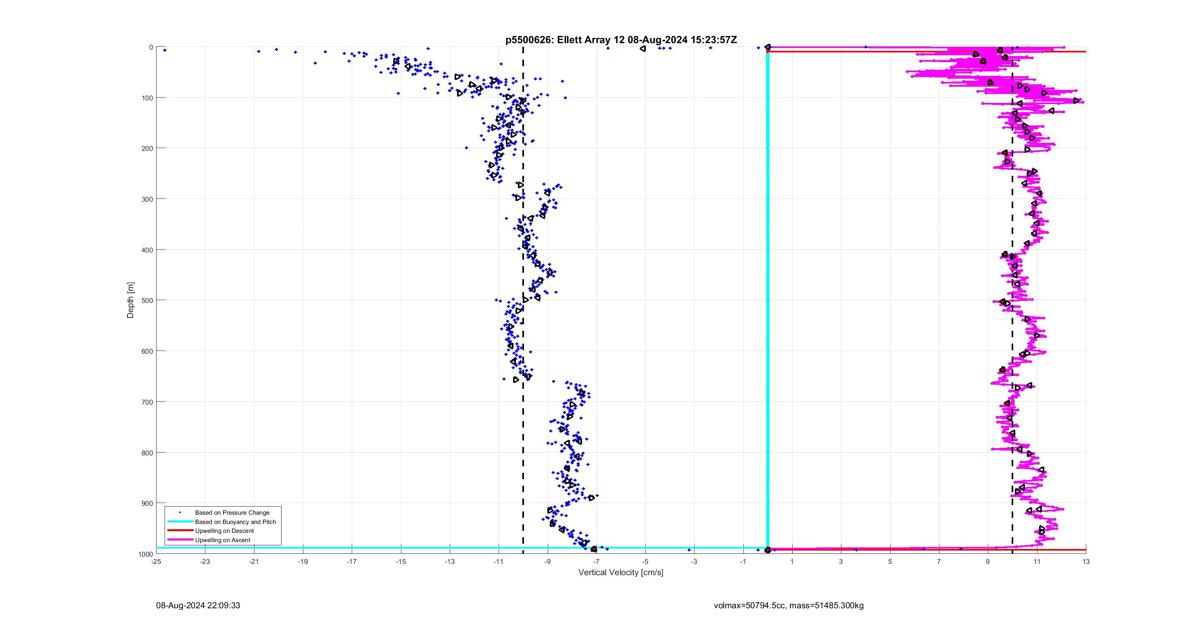Select the "Depth [m]" y-axis label

point(130,300)
